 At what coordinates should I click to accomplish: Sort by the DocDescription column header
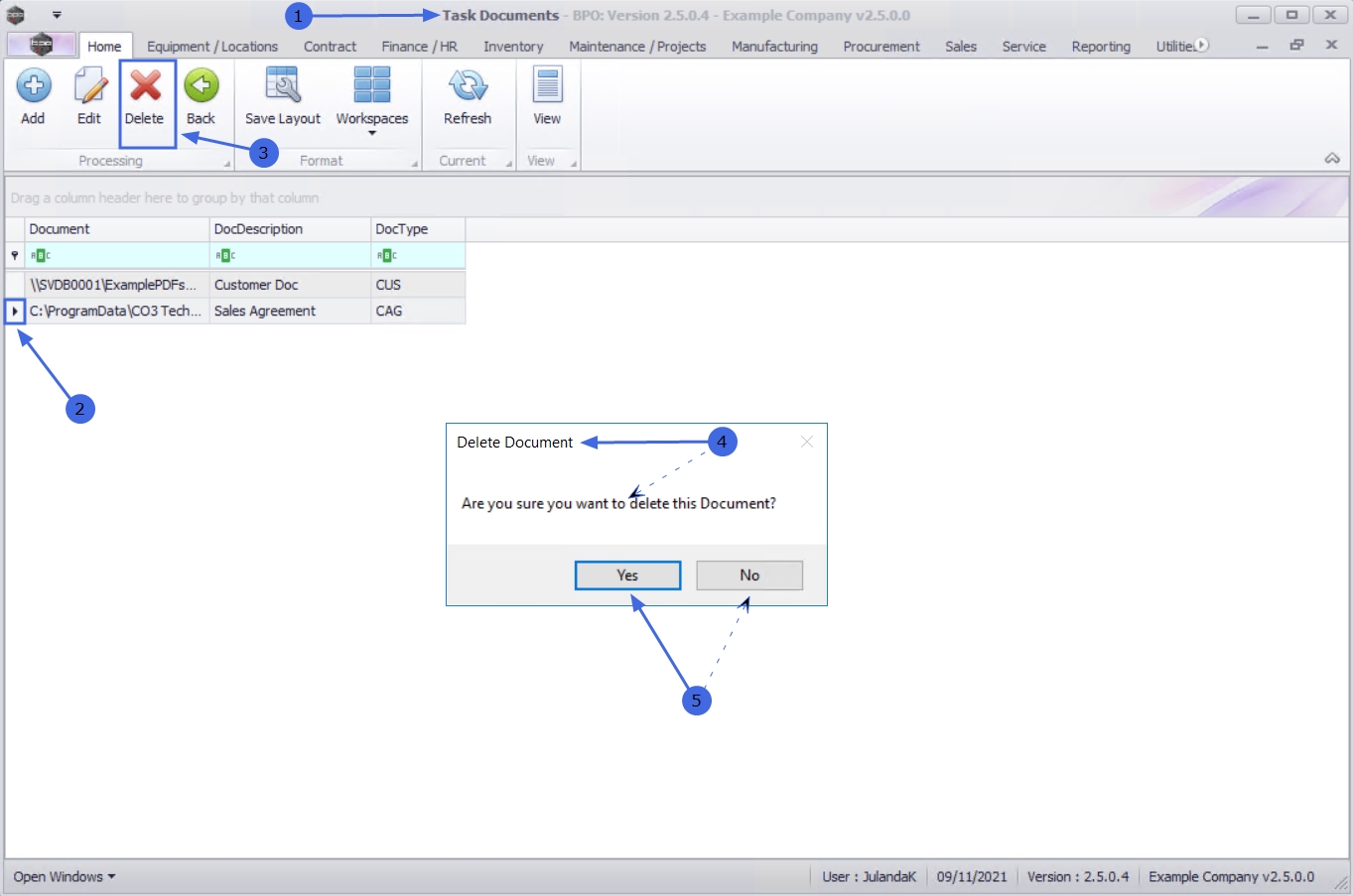click(x=290, y=229)
